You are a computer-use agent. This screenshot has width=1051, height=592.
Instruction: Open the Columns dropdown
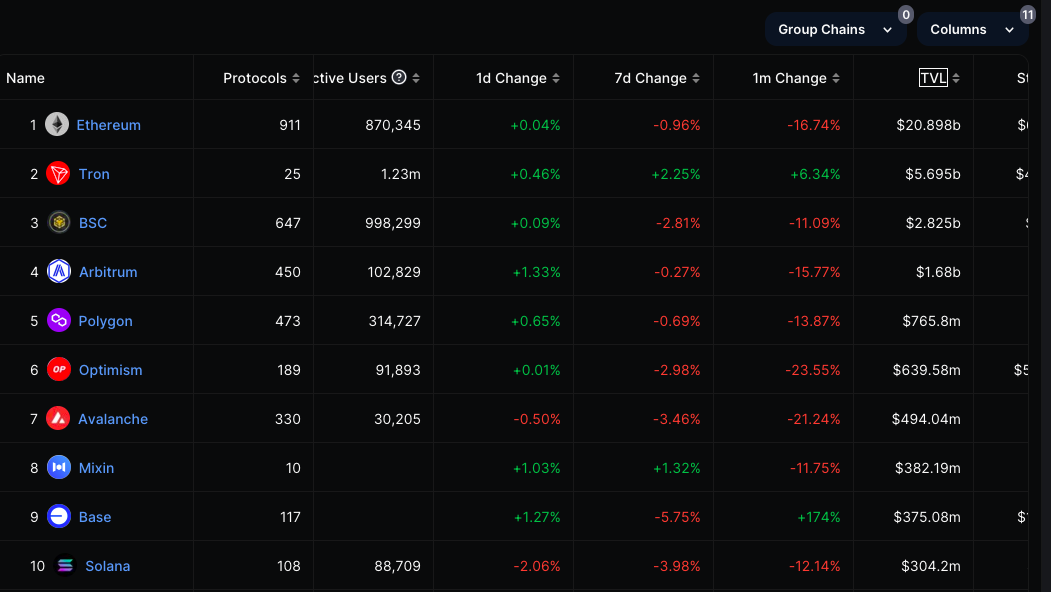tap(972, 30)
